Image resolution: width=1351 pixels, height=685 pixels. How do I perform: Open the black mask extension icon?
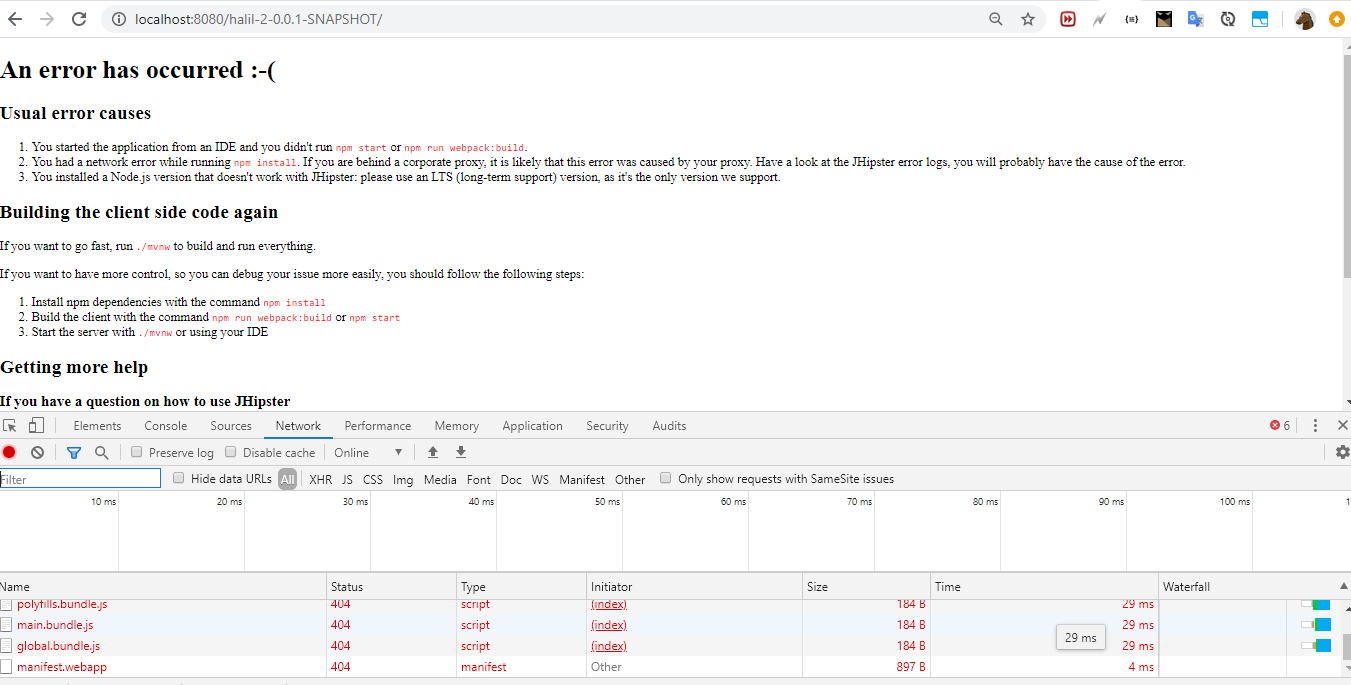click(1163, 19)
